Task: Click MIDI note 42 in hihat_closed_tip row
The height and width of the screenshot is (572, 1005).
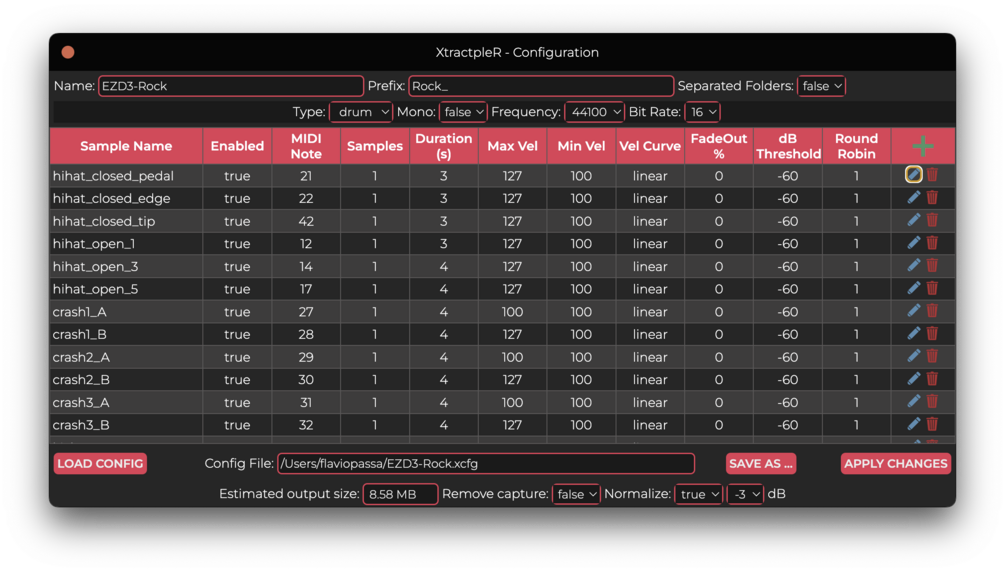Action: [x=306, y=221]
